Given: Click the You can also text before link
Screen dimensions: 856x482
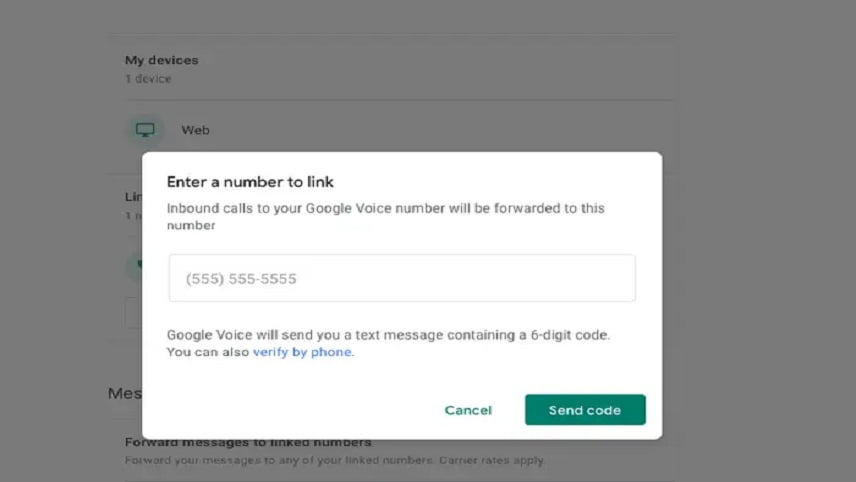Looking at the screenshot, I should 208,352.
